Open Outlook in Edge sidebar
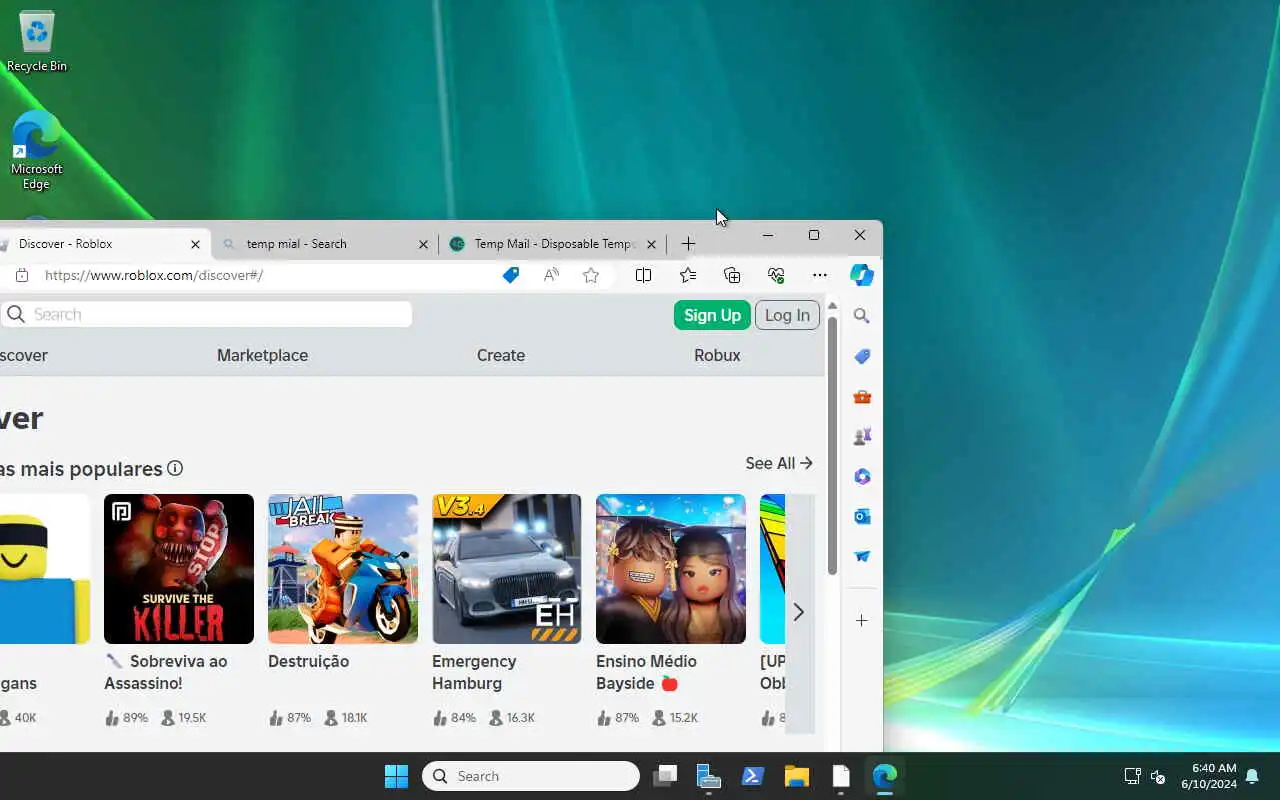 pyautogui.click(x=862, y=516)
